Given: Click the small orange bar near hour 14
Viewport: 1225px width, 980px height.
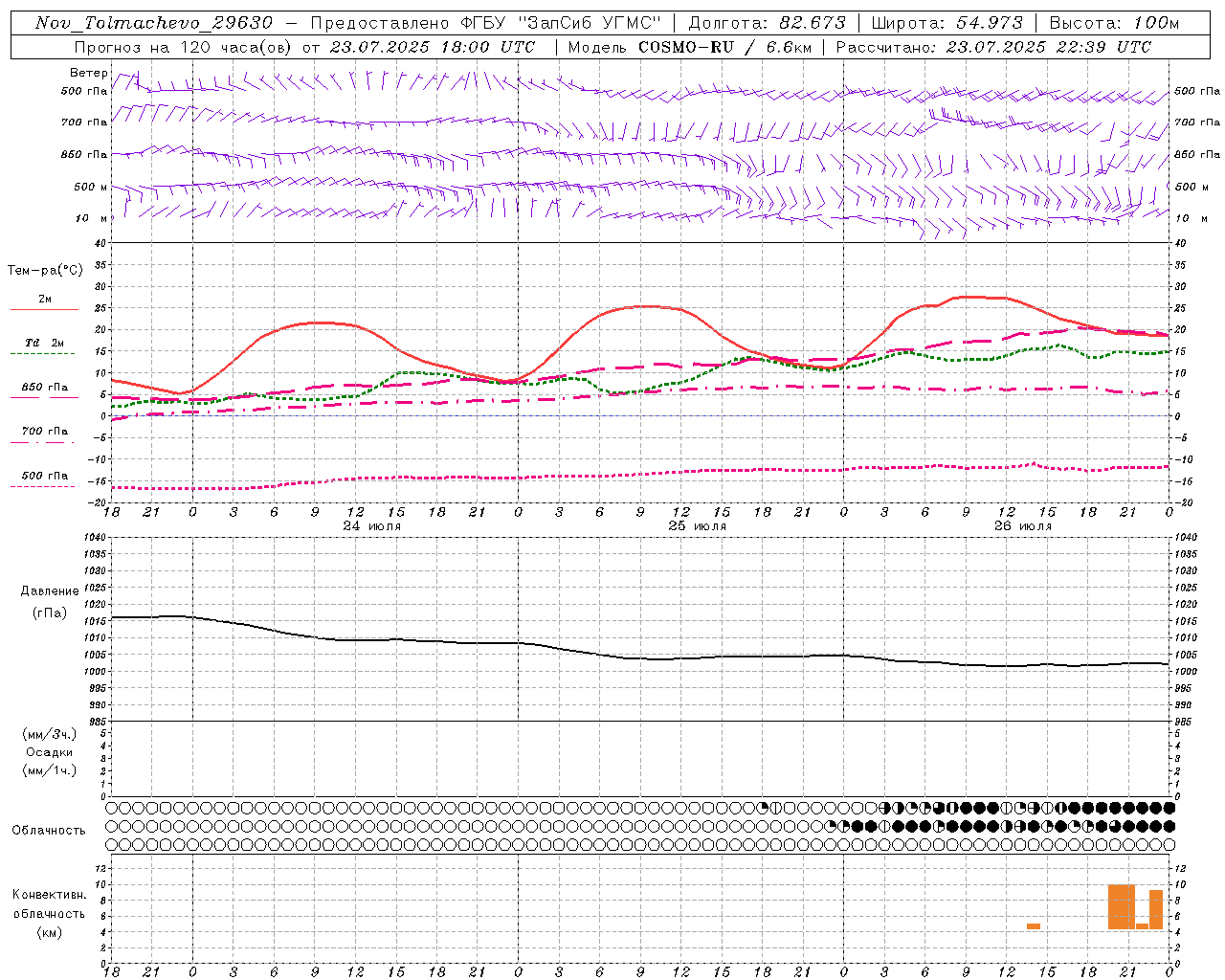Looking at the screenshot, I should click(x=1034, y=925).
